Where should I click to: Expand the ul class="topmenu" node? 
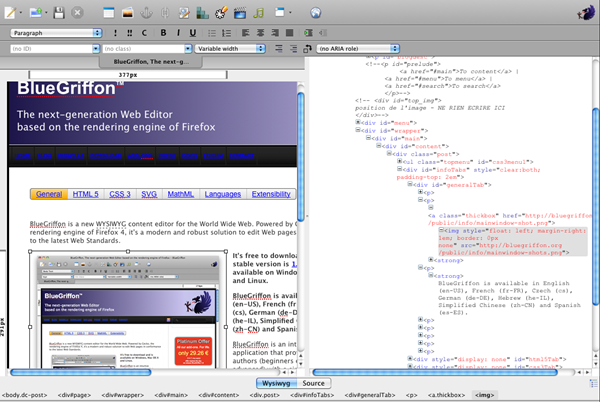click(399, 161)
